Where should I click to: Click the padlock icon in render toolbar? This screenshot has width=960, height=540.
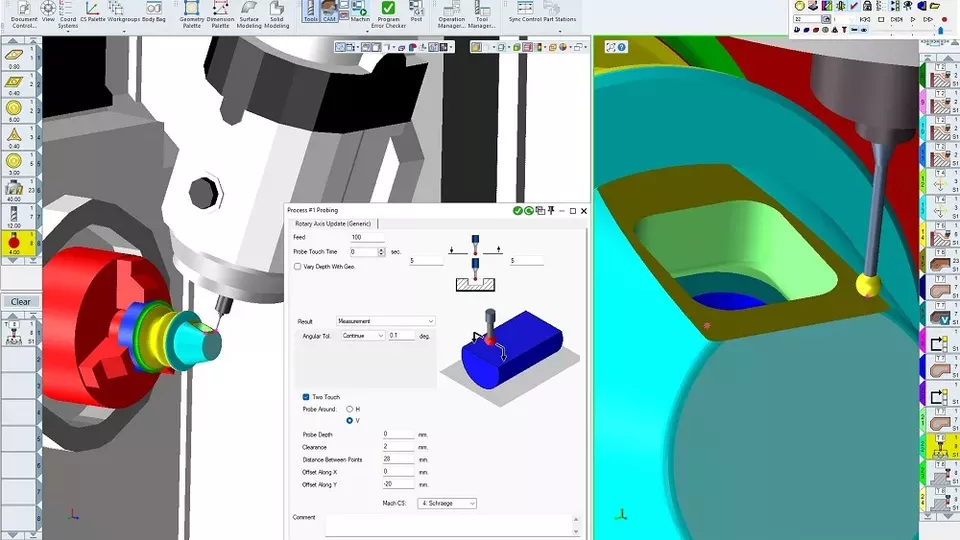pos(868,6)
